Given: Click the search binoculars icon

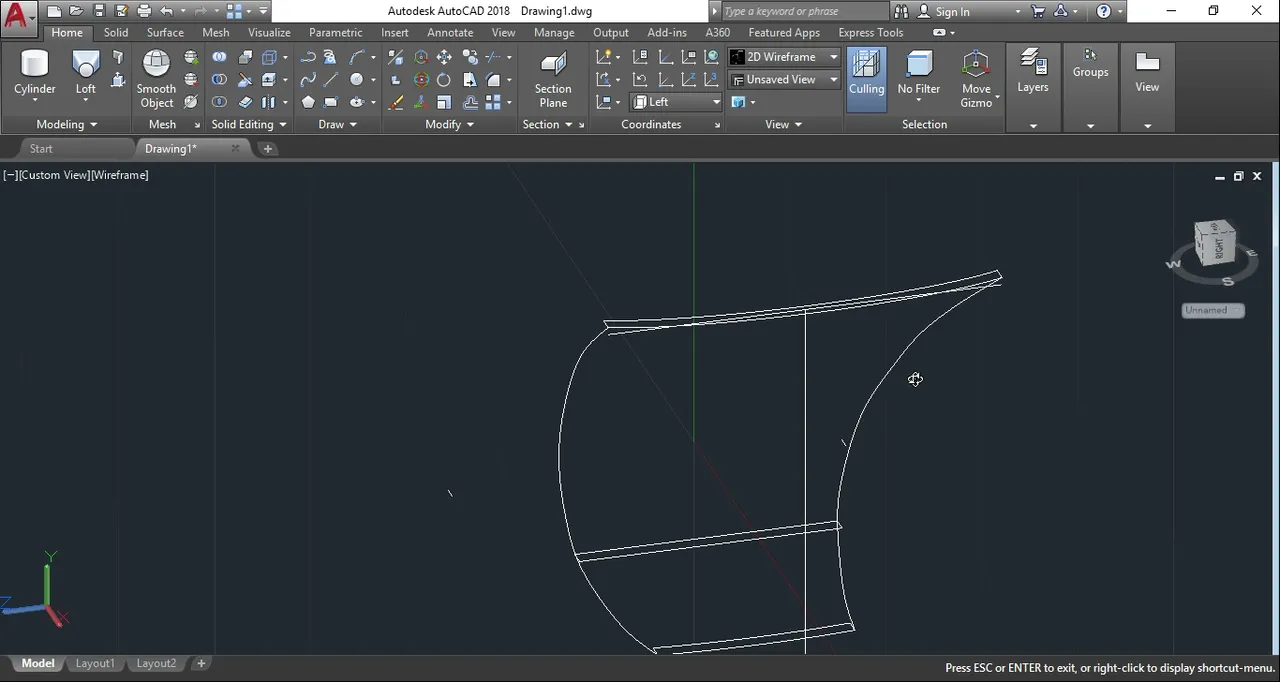Looking at the screenshot, I should pos(901,11).
